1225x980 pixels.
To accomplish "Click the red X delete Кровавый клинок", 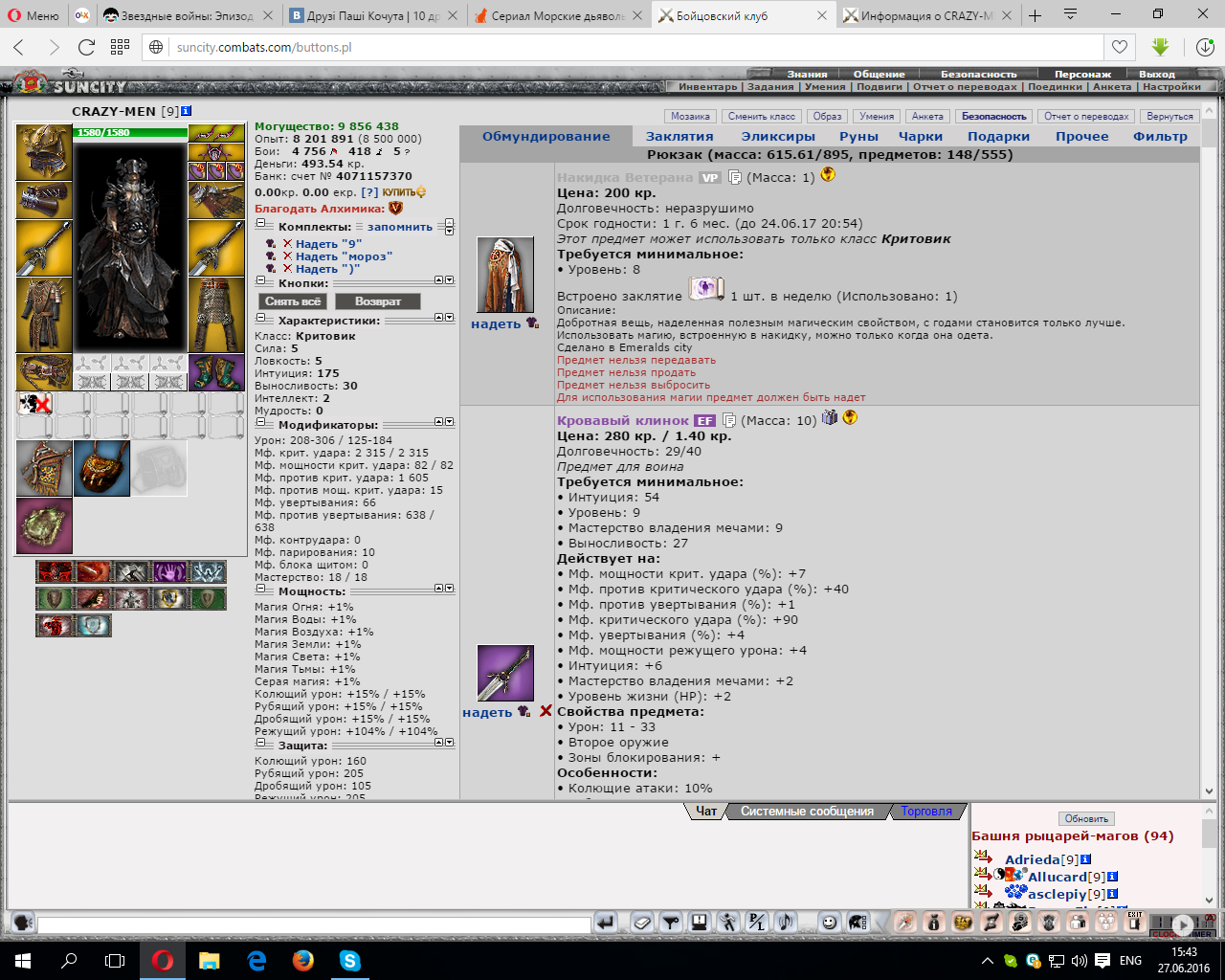I will point(546,711).
